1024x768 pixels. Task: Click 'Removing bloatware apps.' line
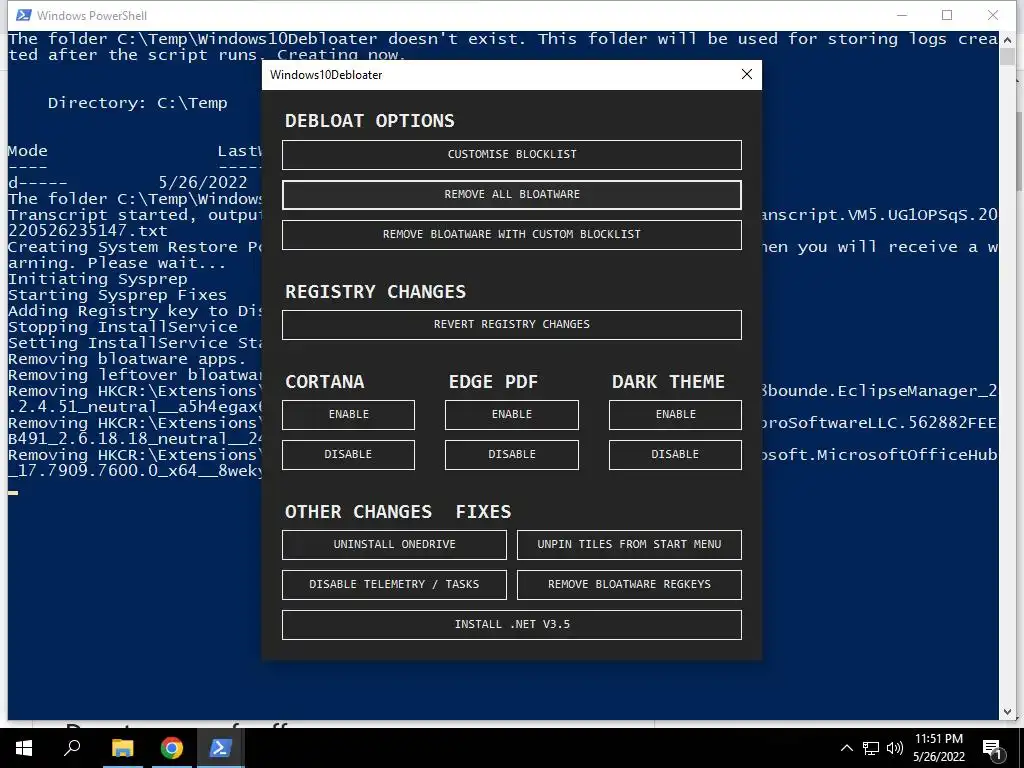coord(127,359)
